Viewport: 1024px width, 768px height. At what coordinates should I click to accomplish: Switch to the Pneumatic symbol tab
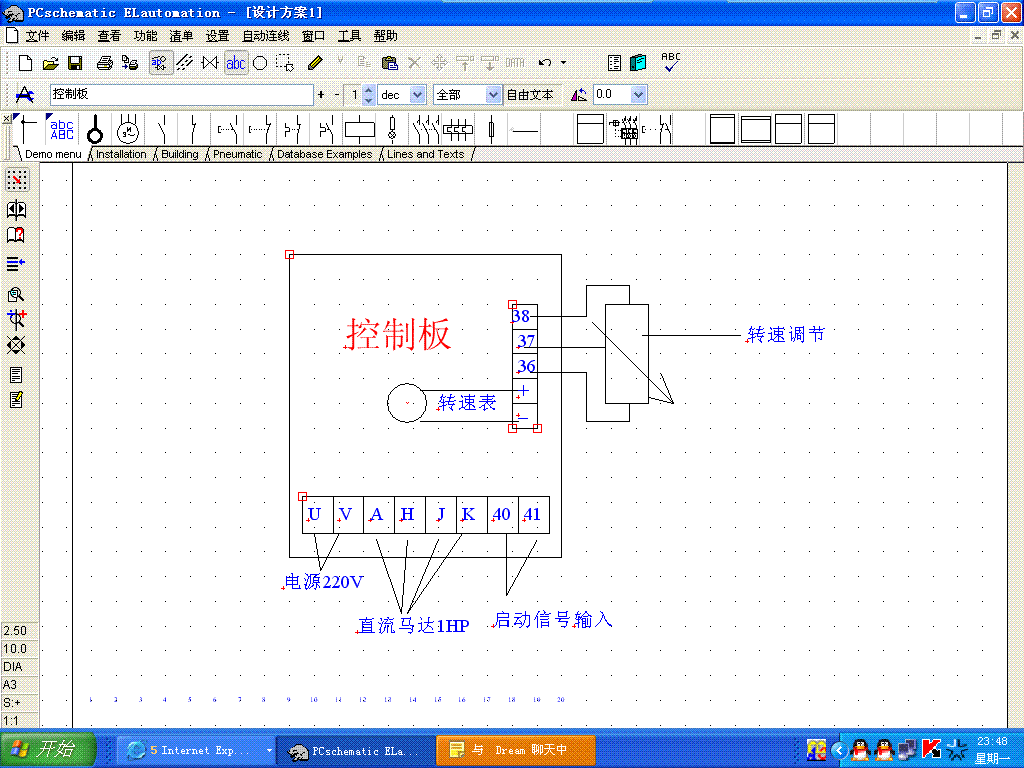[238, 154]
